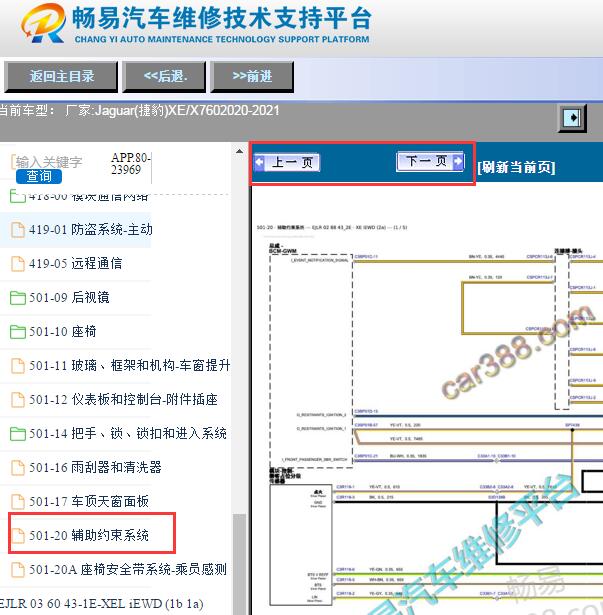Click the 返回主目录 button
This screenshot has width=603, height=615.
[61, 76]
